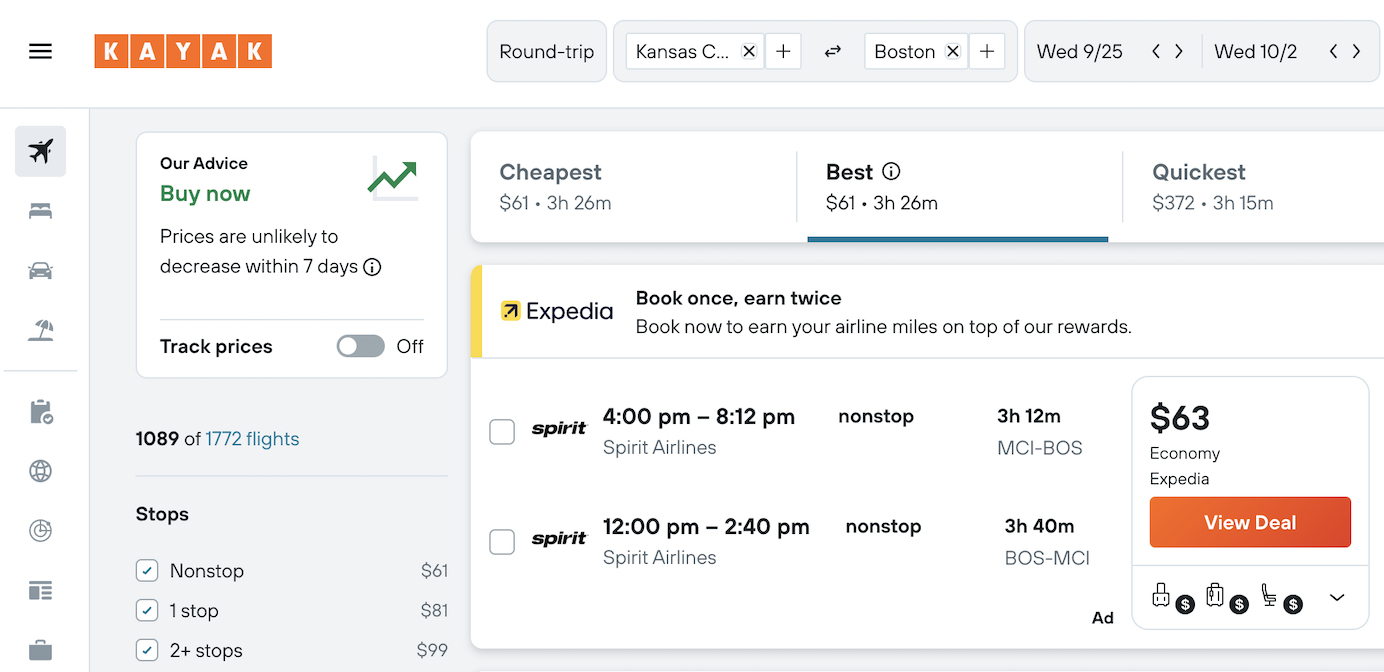Click the Stops filter heading

point(162,514)
